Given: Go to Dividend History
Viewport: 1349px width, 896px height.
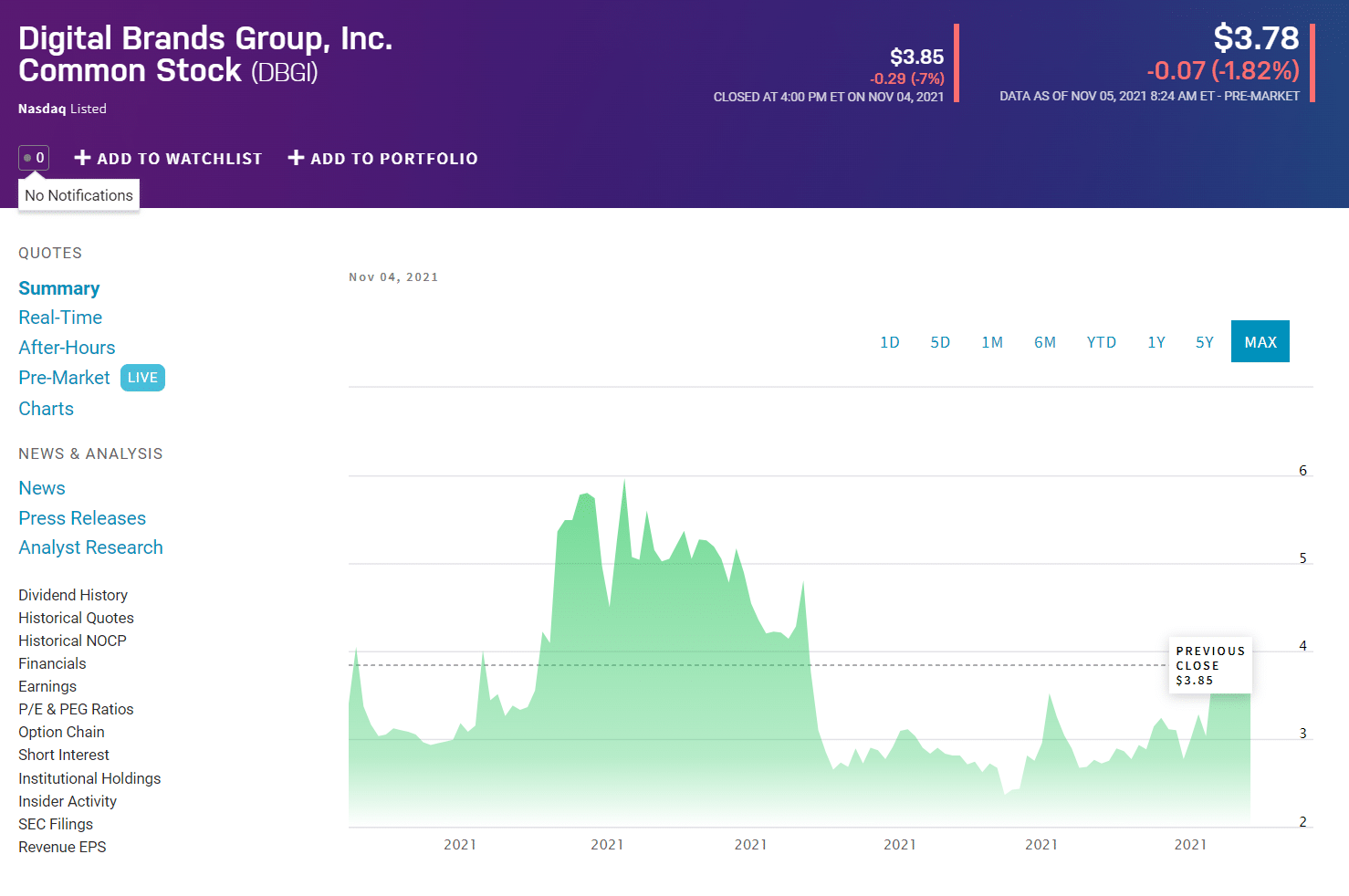Looking at the screenshot, I should point(73,595).
